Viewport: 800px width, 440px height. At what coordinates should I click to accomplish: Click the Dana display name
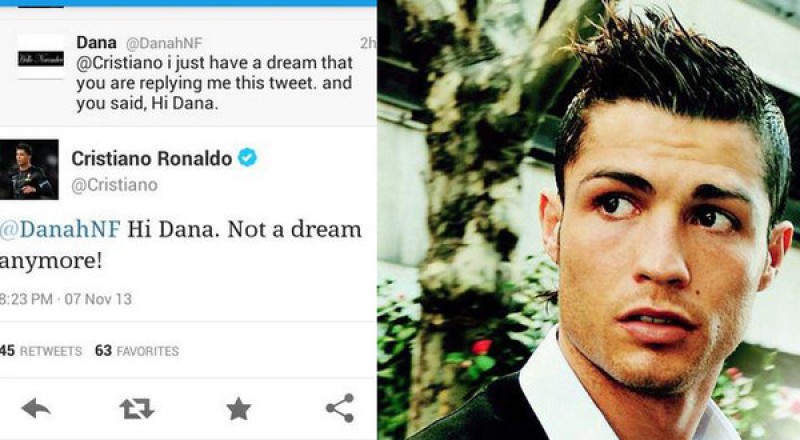(96, 42)
